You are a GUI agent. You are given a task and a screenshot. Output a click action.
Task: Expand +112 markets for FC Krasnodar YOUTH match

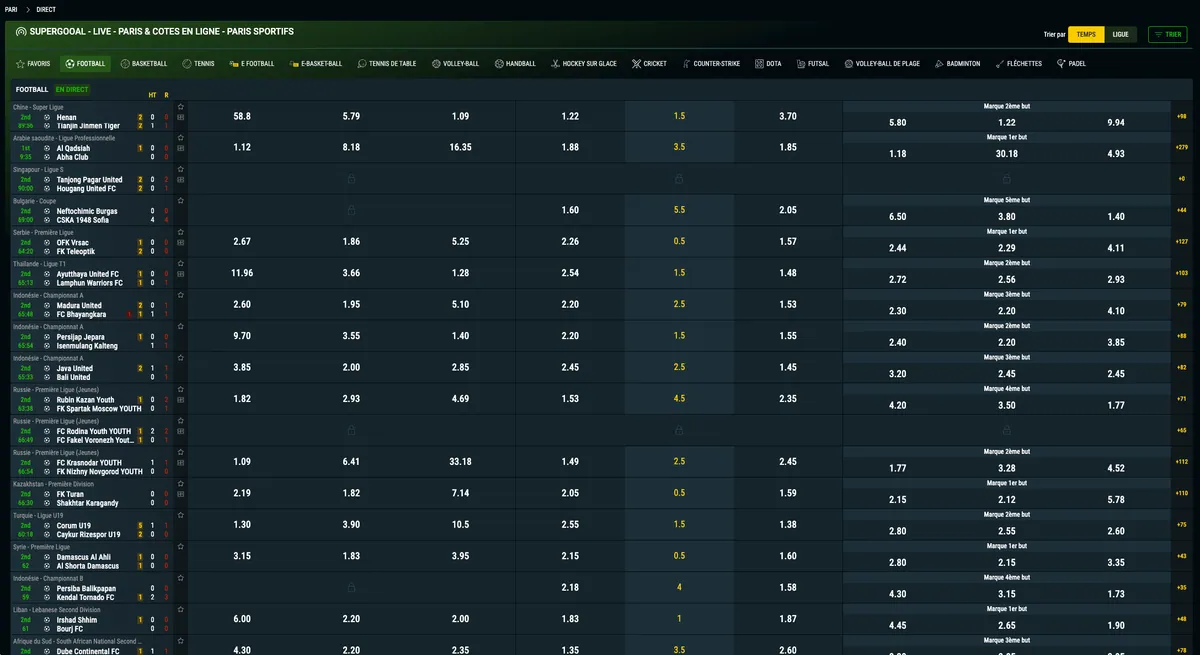point(1182,461)
